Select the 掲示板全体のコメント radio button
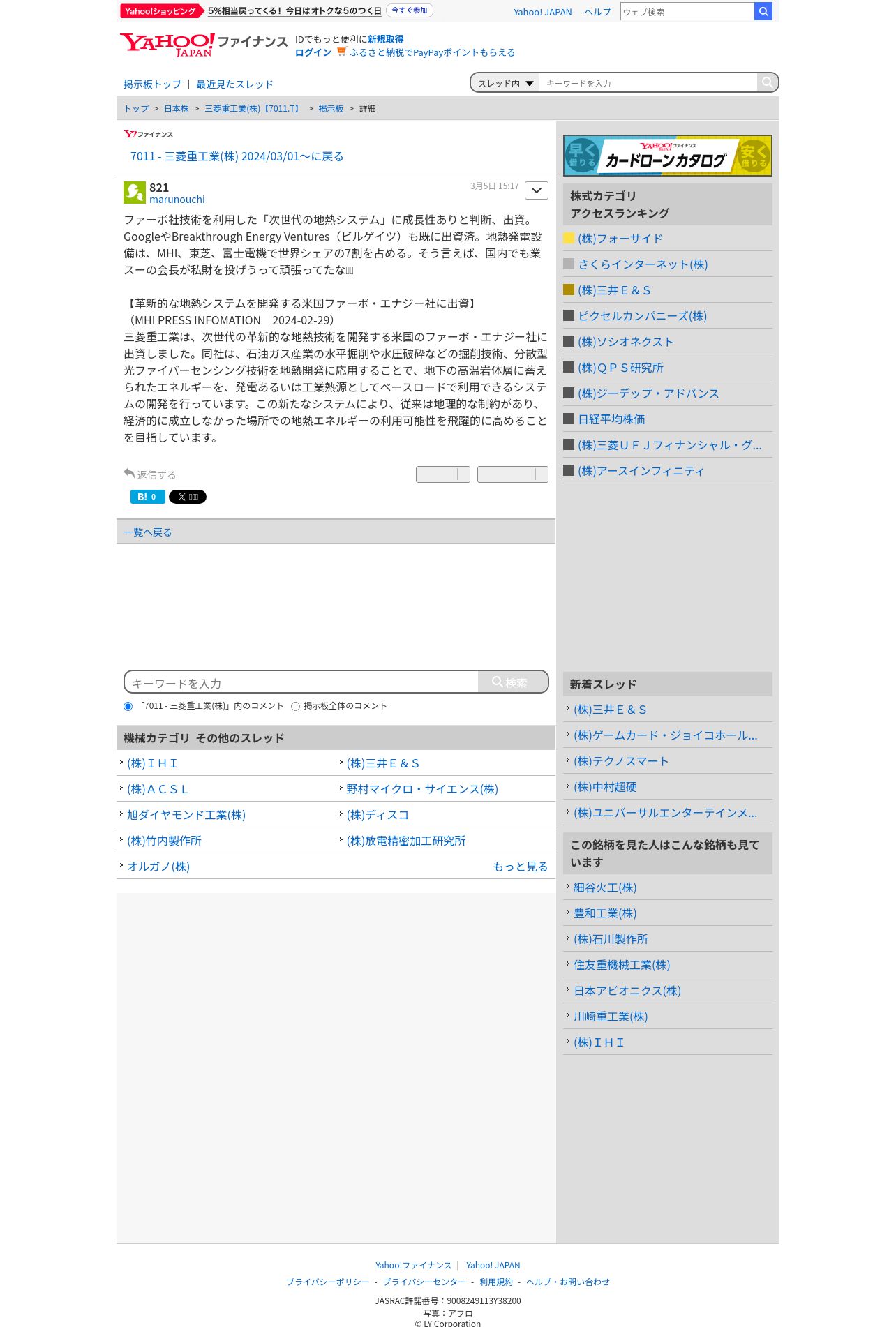 pos(295,706)
